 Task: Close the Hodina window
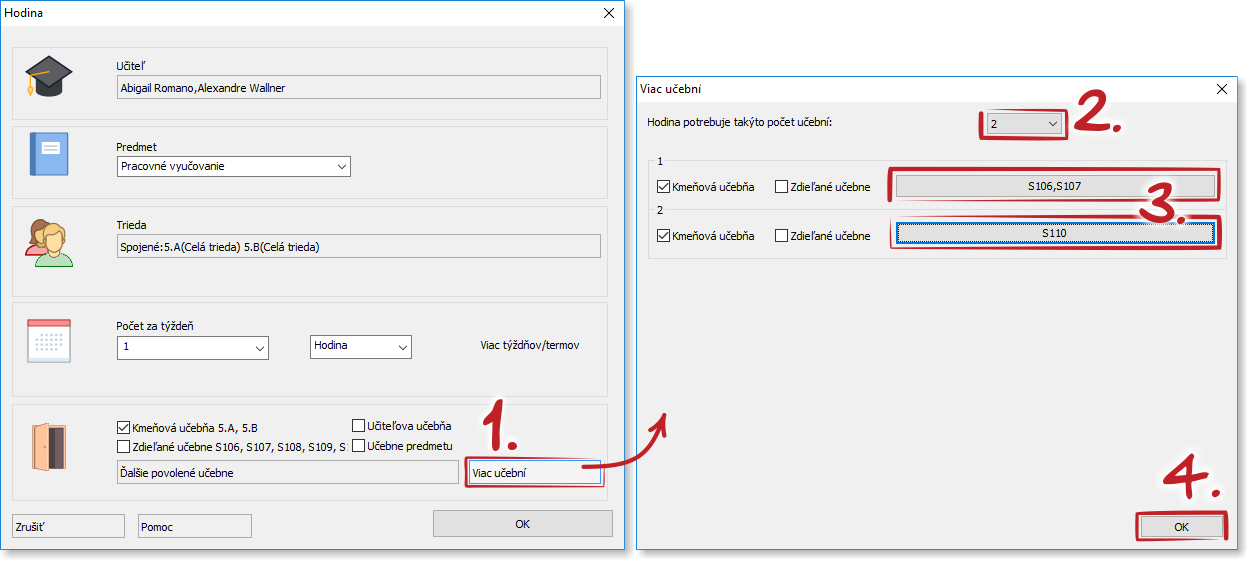pyautogui.click(x=608, y=13)
